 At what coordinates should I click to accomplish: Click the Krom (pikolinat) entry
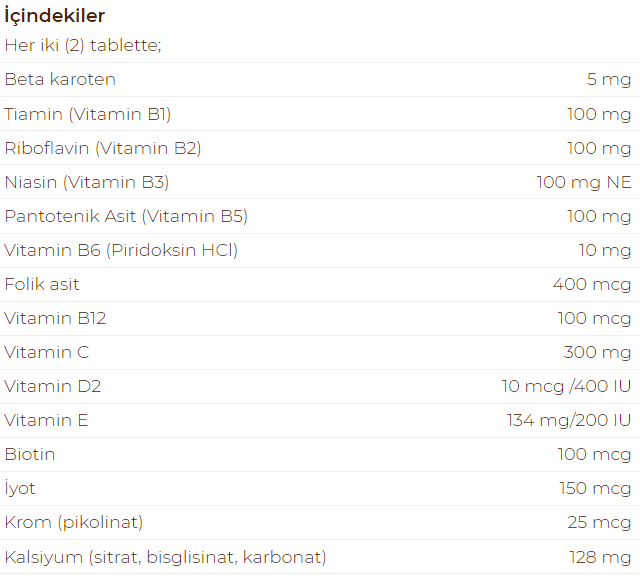[x=74, y=523]
